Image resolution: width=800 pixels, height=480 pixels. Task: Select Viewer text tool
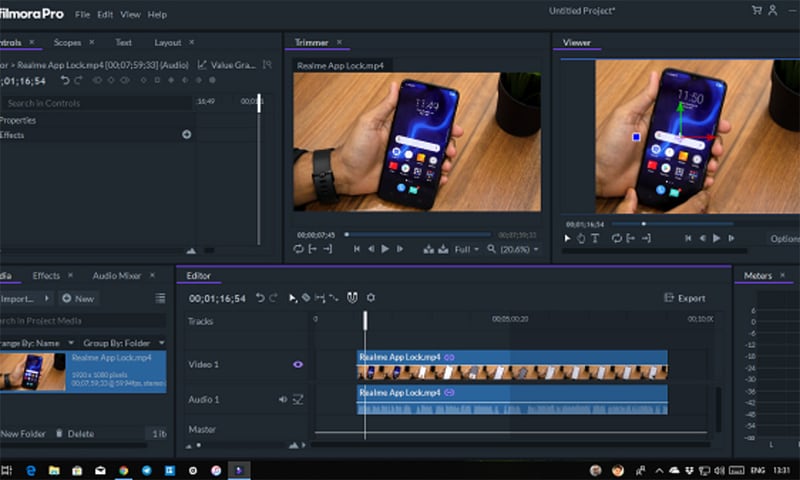[x=595, y=238]
